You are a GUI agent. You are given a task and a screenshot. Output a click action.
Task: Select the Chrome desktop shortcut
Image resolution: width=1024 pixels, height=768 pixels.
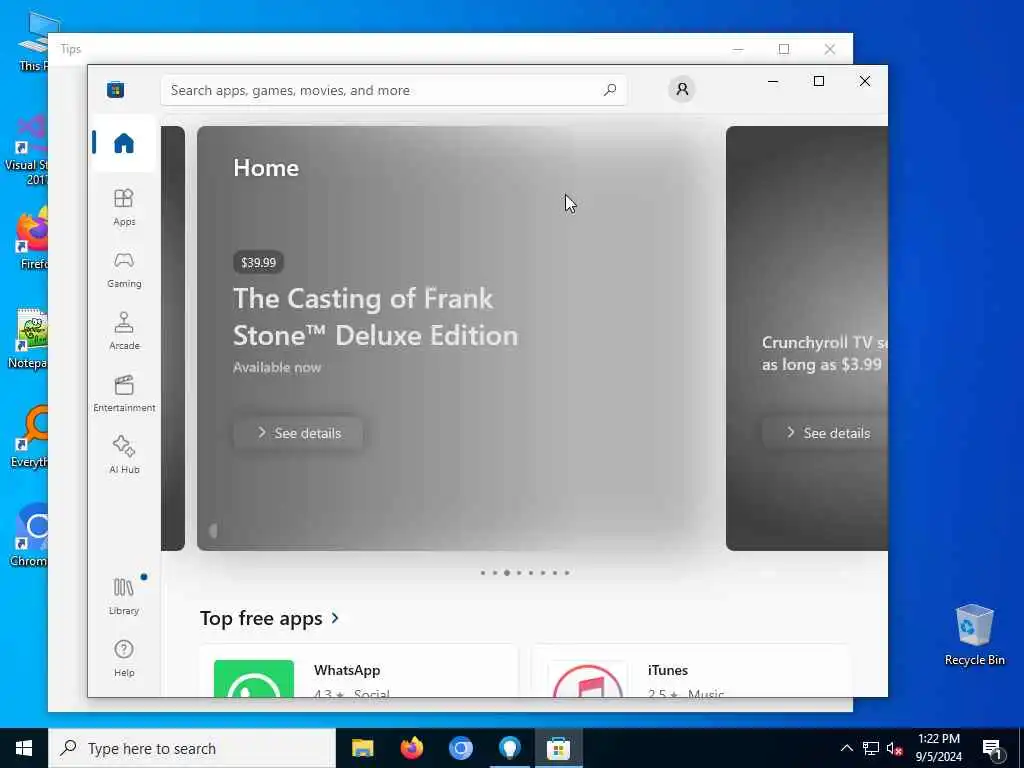(x=29, y=535)
